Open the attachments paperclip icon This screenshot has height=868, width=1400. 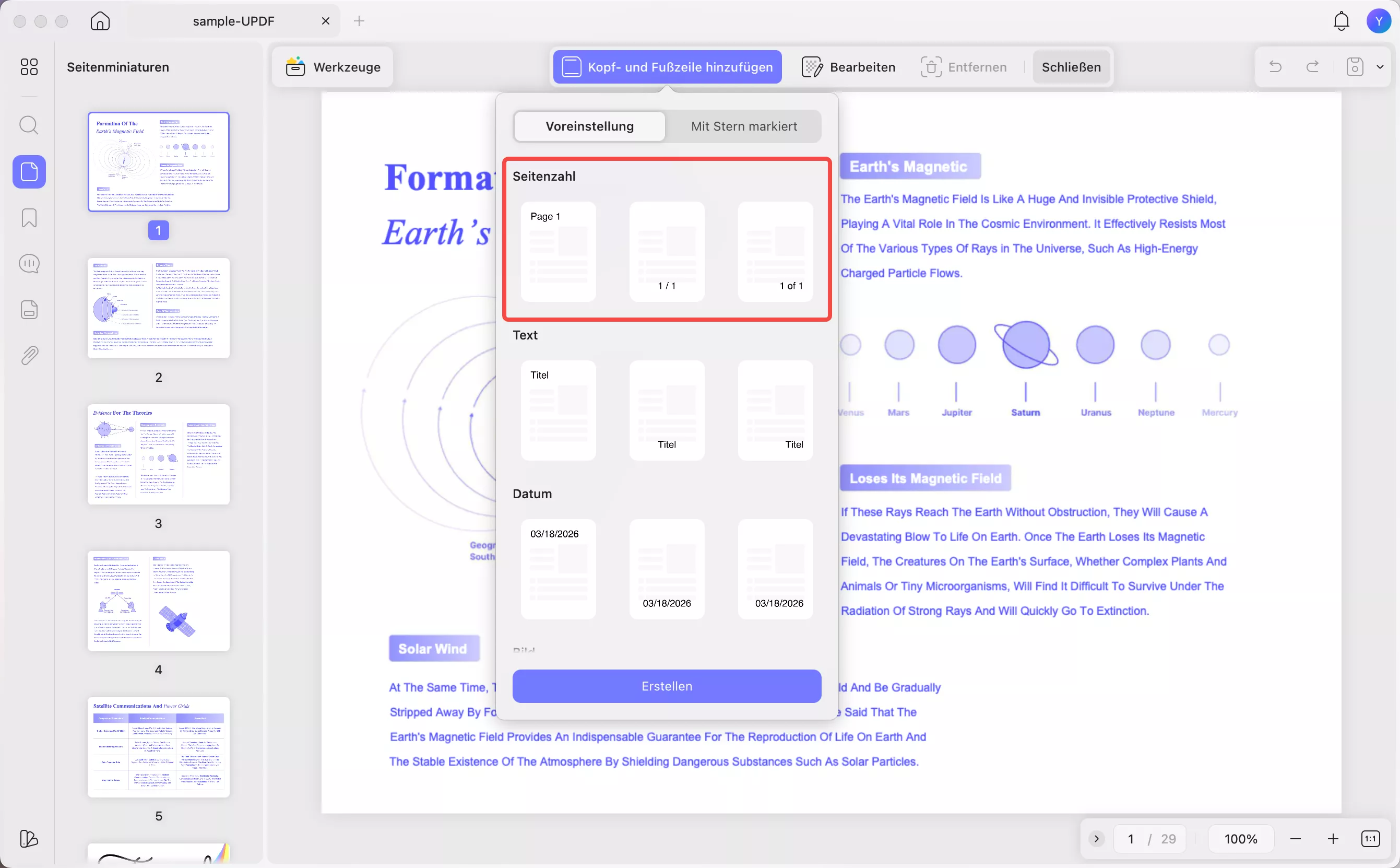pyautogui.click(x=29, y=355)
